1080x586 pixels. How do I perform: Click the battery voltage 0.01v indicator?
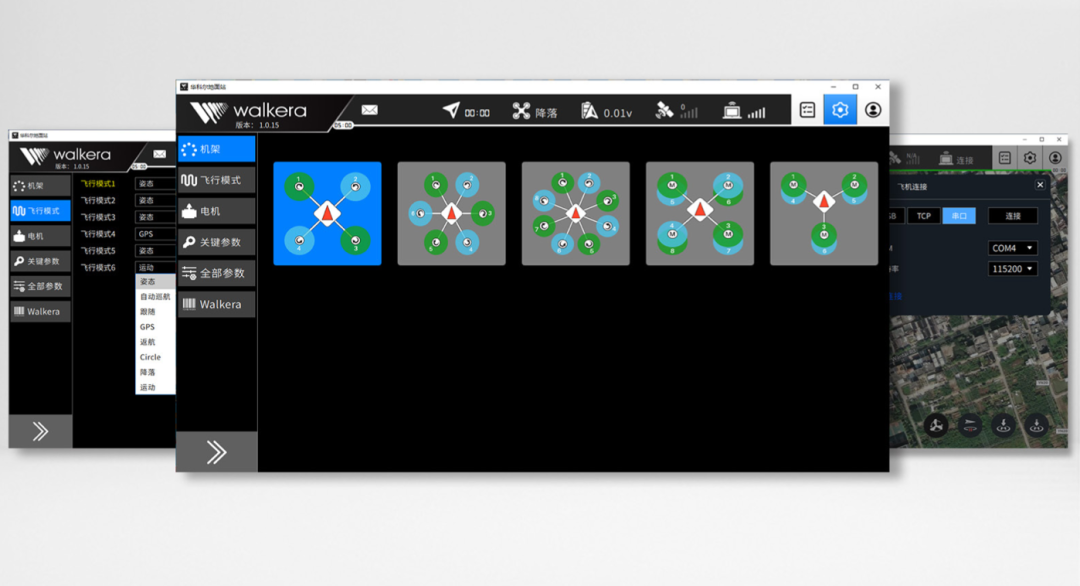coord(607,112)
